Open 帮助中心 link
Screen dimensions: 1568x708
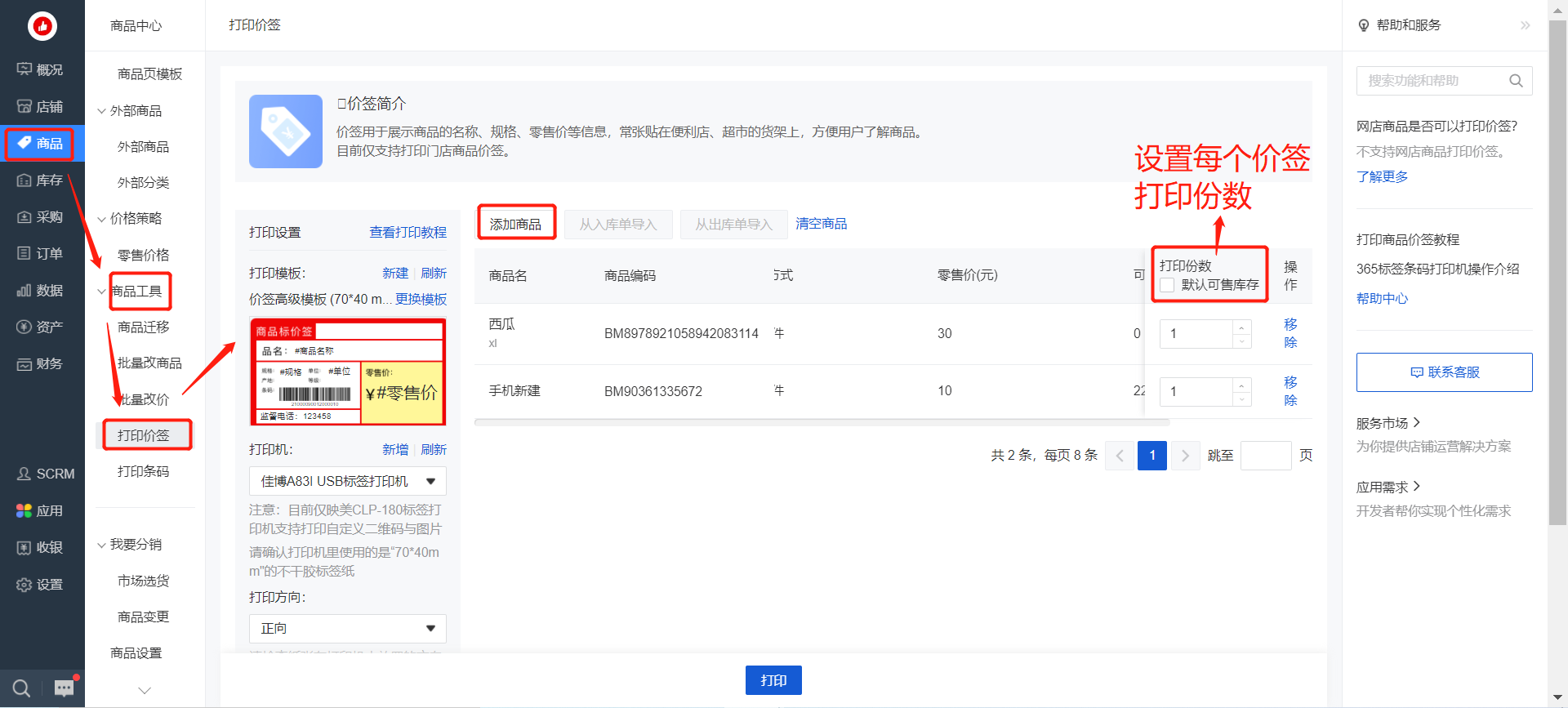click(x=1382, y=299)
